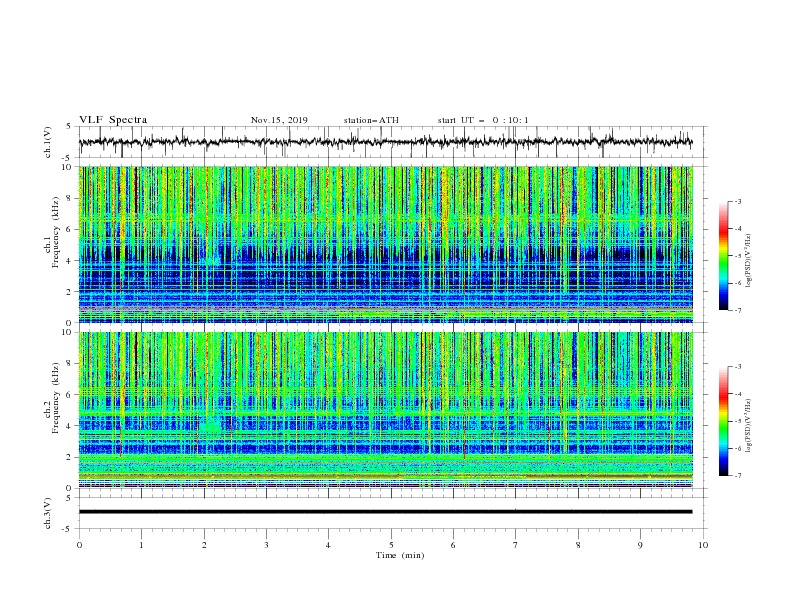Click time axis tick label "7"

[515, 545]
